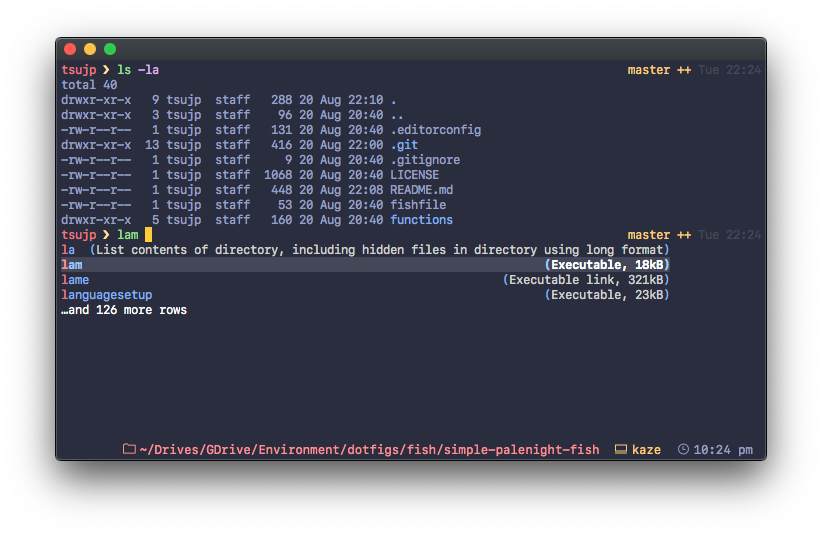Click the red close window button
This screenshot has height=534, width=822.
click(70, 49)
